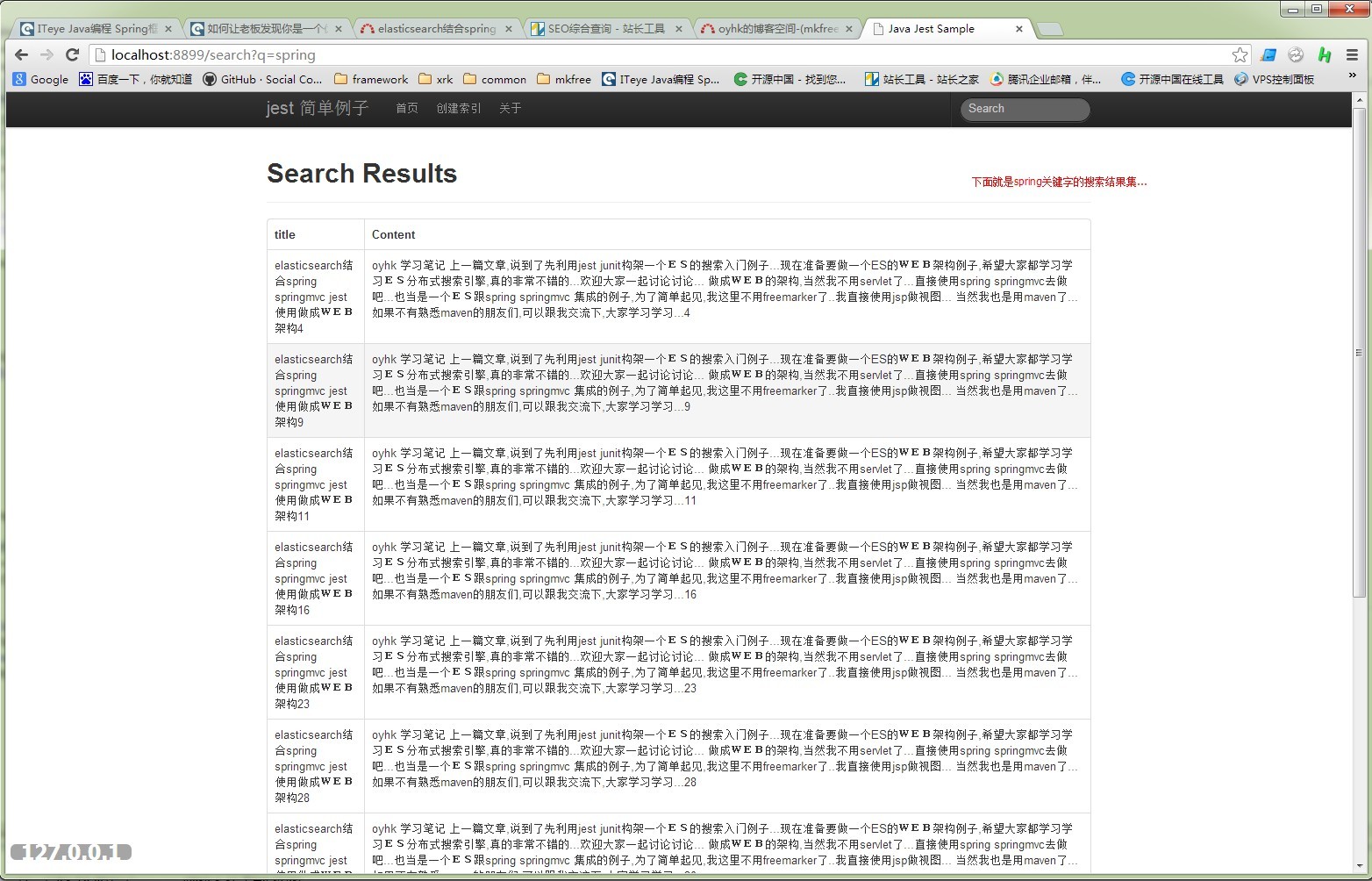Open the 百度一下，你就知道 bookmark

(x=136, y=79)
